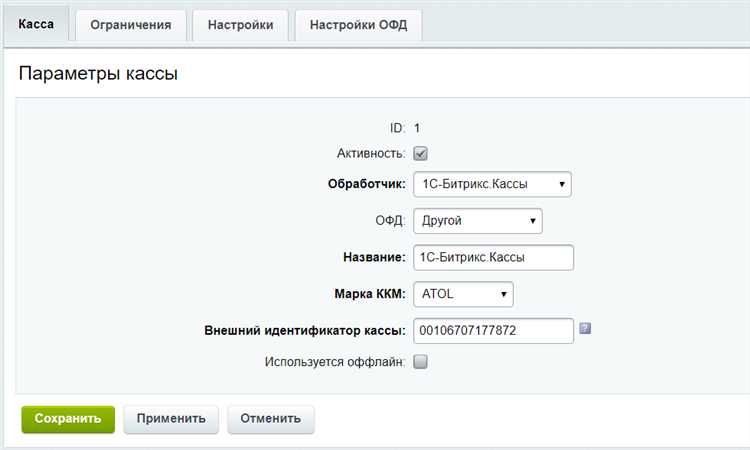Screen dimensions: 750x450
Task: Toggle the Активность checkbox
Action: pos(420,154)
